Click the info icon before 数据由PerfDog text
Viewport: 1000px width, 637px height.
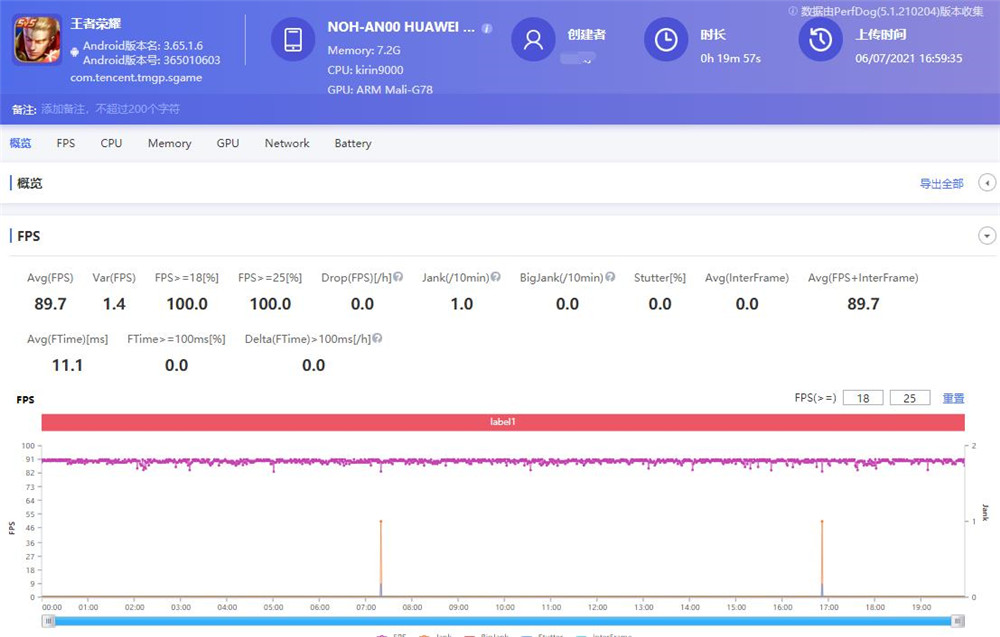tap(793, 11)
